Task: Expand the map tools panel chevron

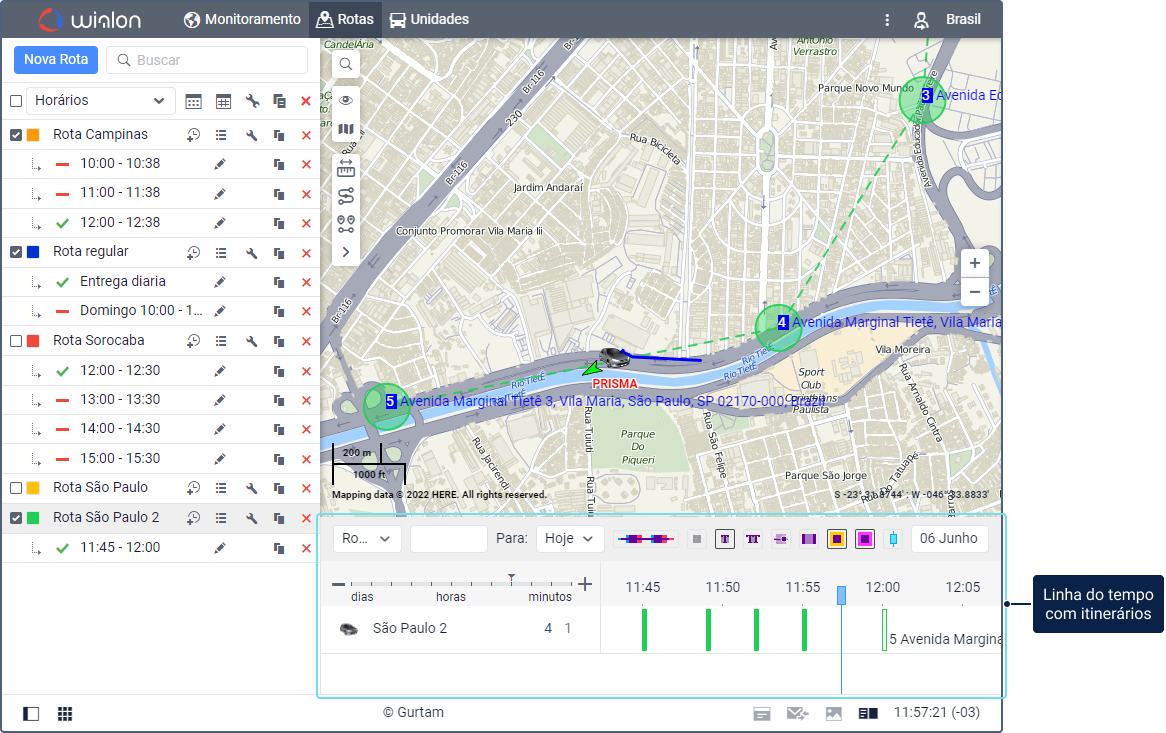Action: [346, 252]
